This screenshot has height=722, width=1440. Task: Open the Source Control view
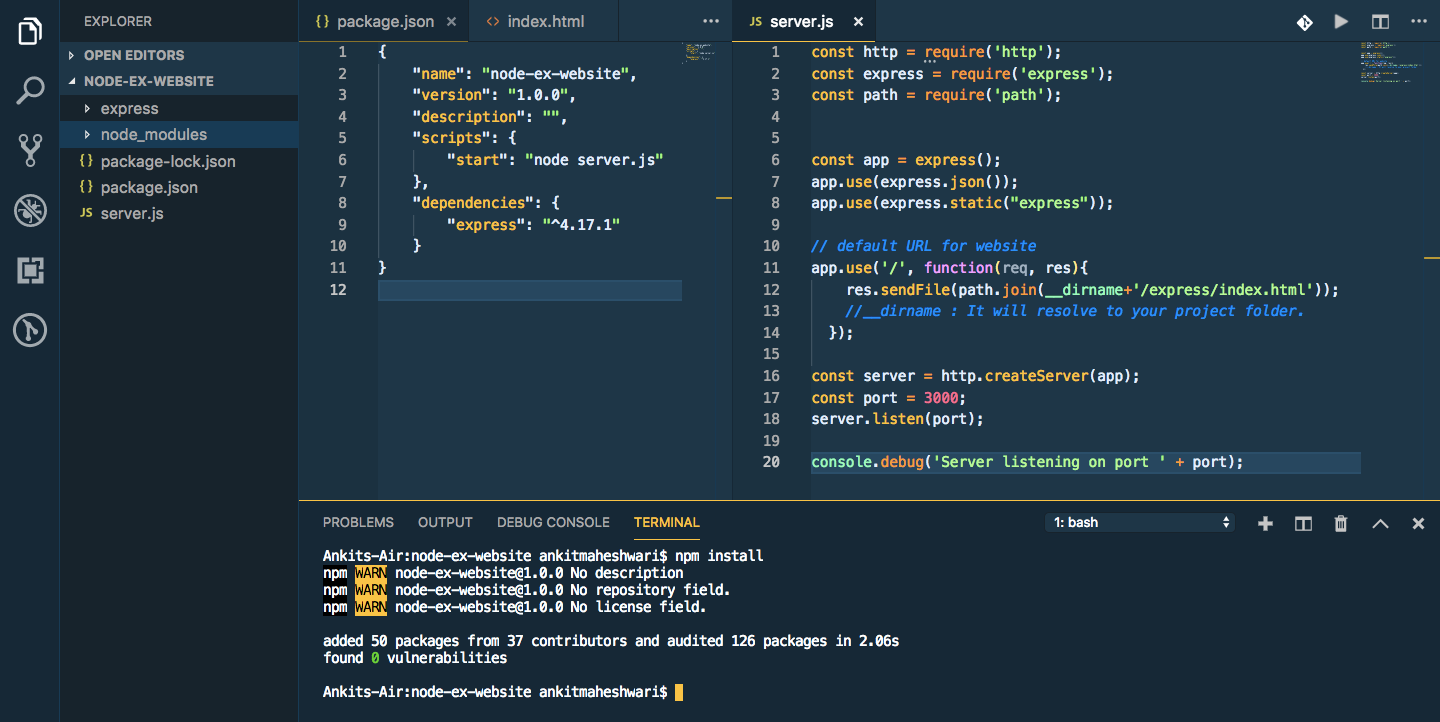(29, 150)
